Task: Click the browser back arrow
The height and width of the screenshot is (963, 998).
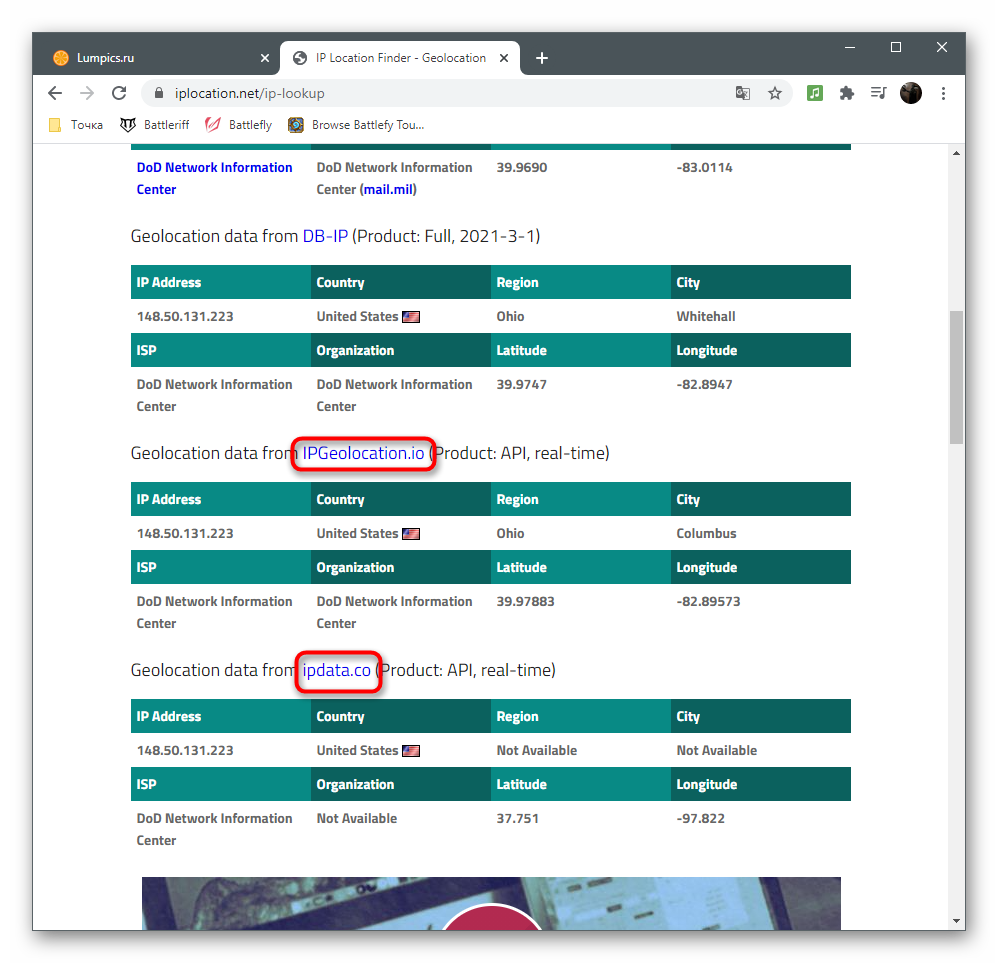Action: (55, 93)
